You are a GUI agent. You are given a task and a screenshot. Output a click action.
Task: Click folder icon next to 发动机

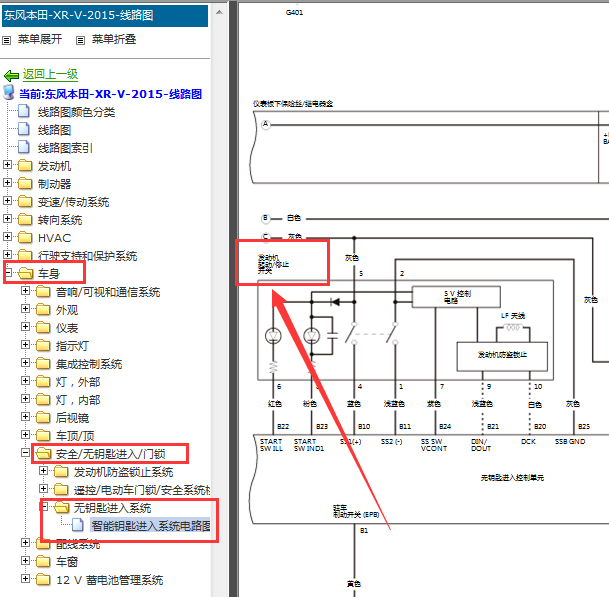(25, 165)
